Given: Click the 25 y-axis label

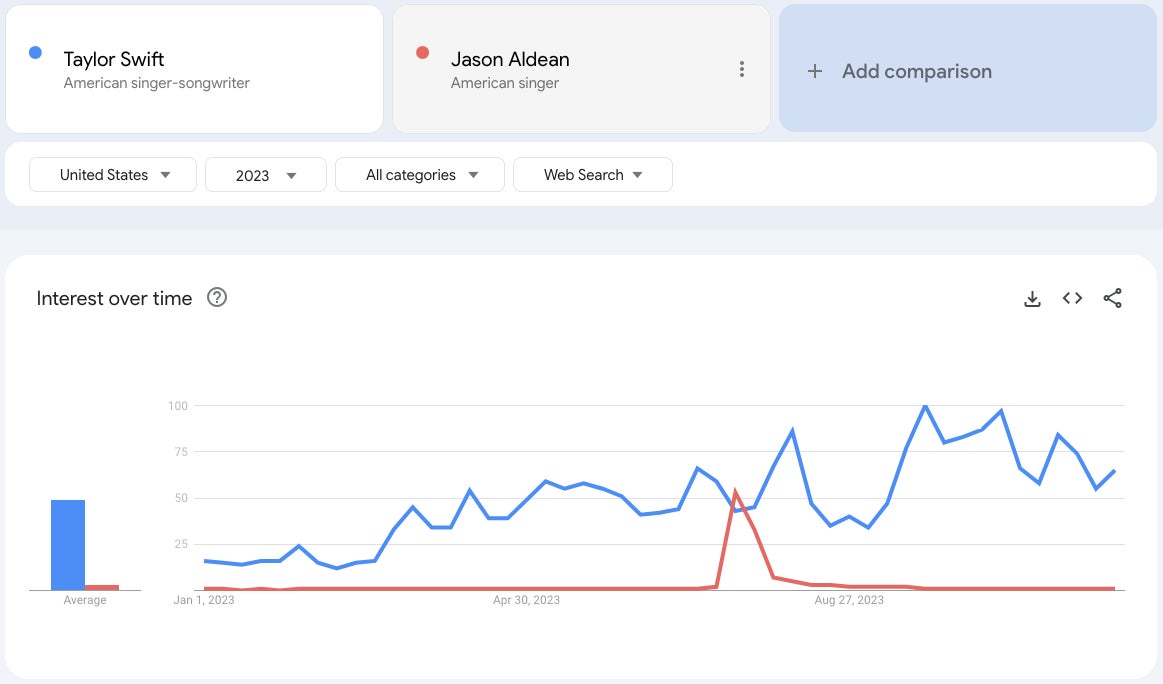Looking at the screenshot, I should point(181,544).
